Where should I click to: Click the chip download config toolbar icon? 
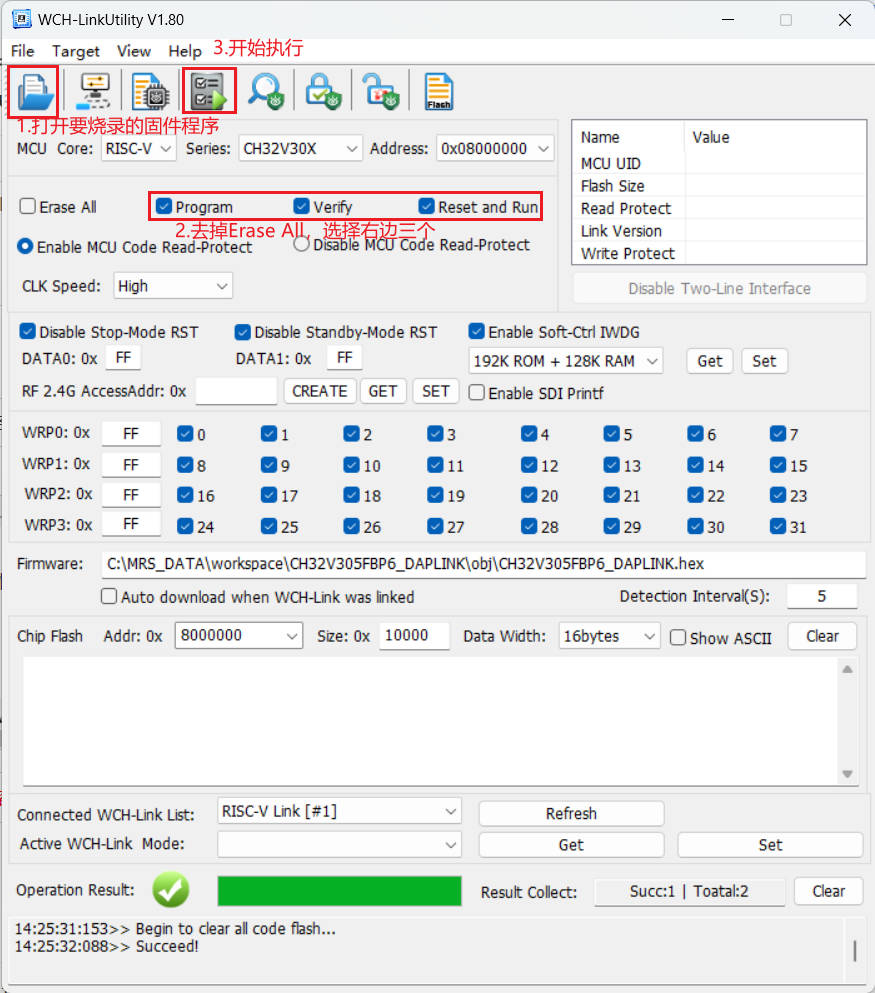pos(149,91)
